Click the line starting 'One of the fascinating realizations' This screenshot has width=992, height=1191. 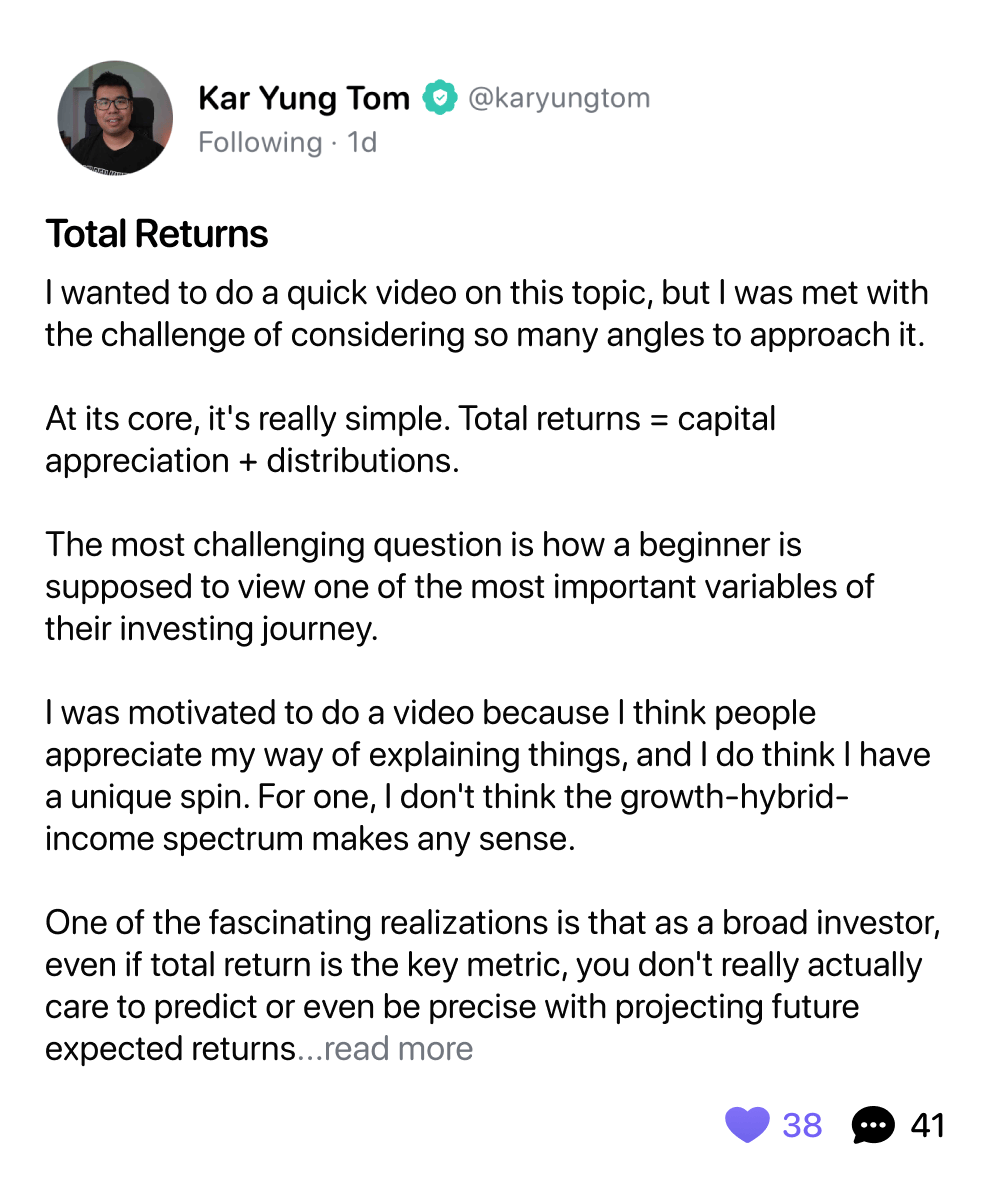tap(492, 923)
